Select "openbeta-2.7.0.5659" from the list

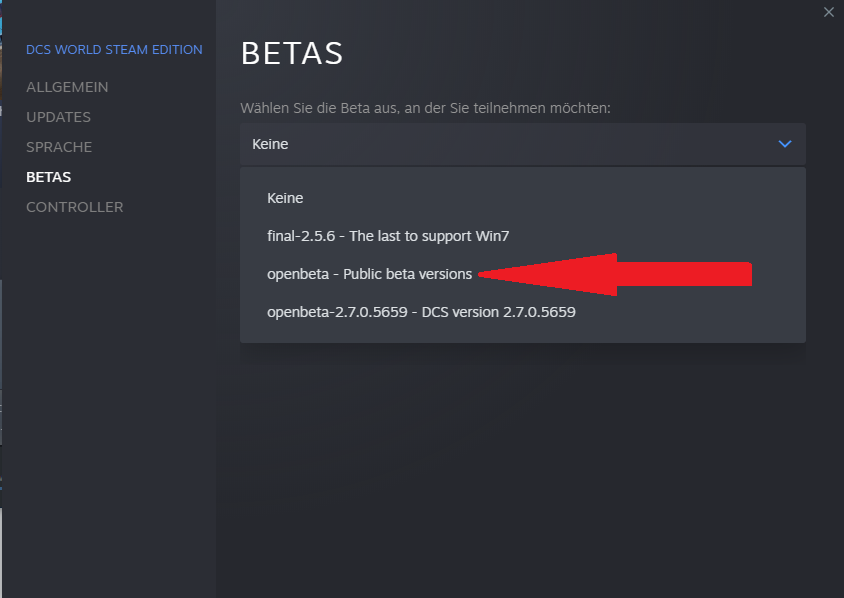[x=422, y=312]
